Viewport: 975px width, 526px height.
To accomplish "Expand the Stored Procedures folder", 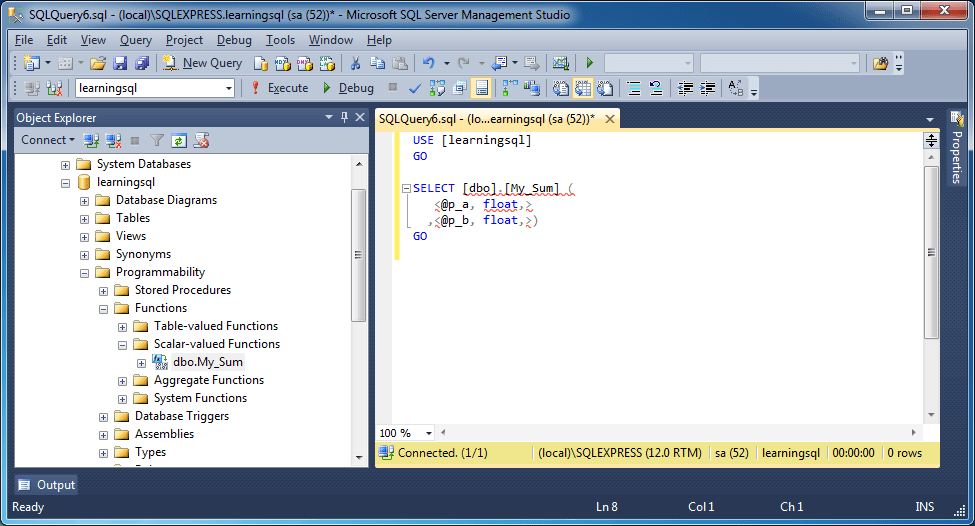I will [103, 291].
